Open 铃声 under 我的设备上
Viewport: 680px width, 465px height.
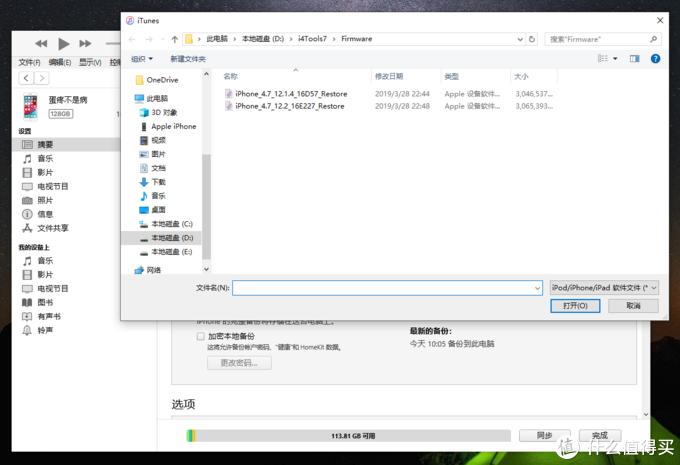[45, 330]
